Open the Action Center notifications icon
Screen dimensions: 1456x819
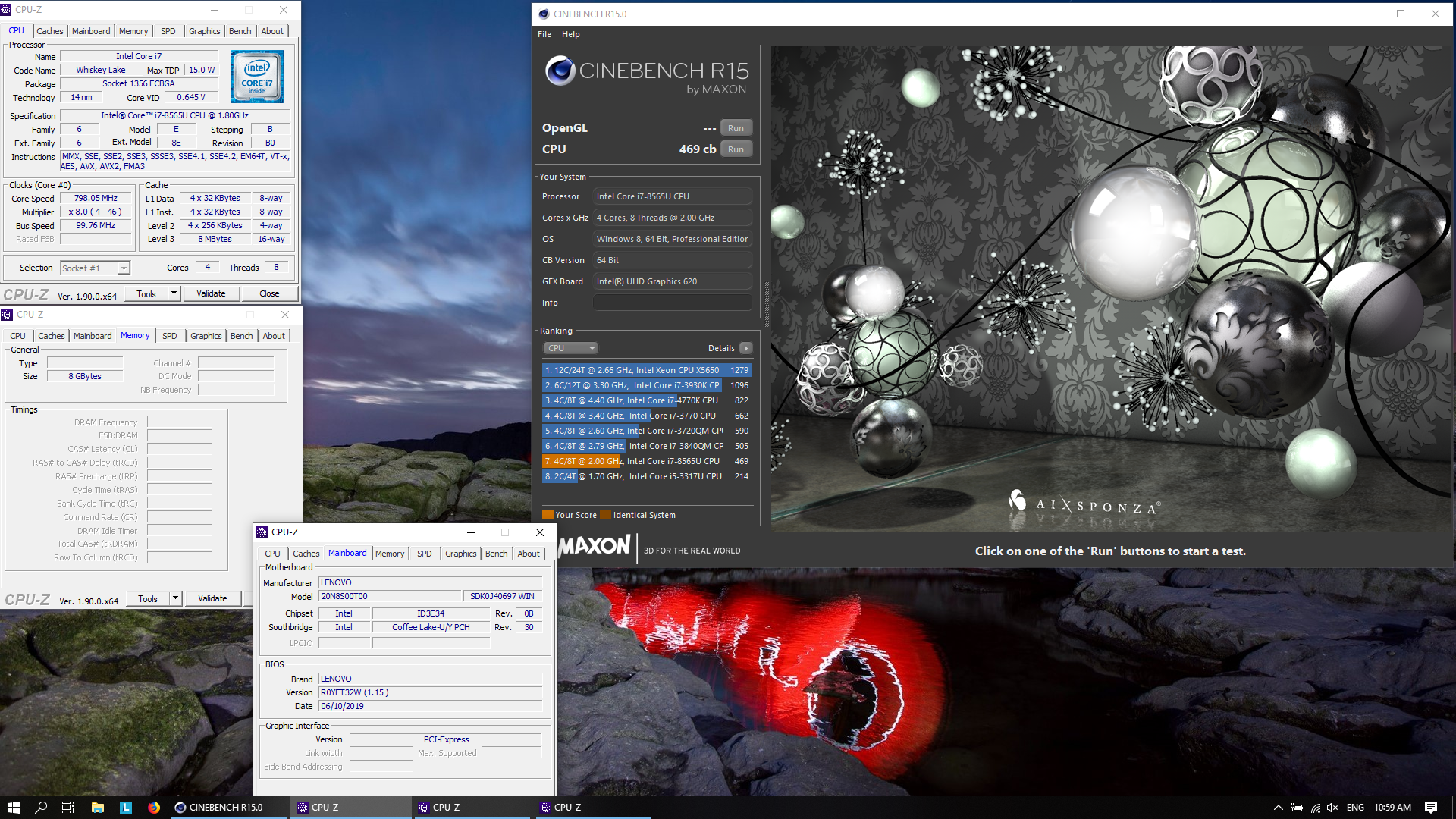1431,808
